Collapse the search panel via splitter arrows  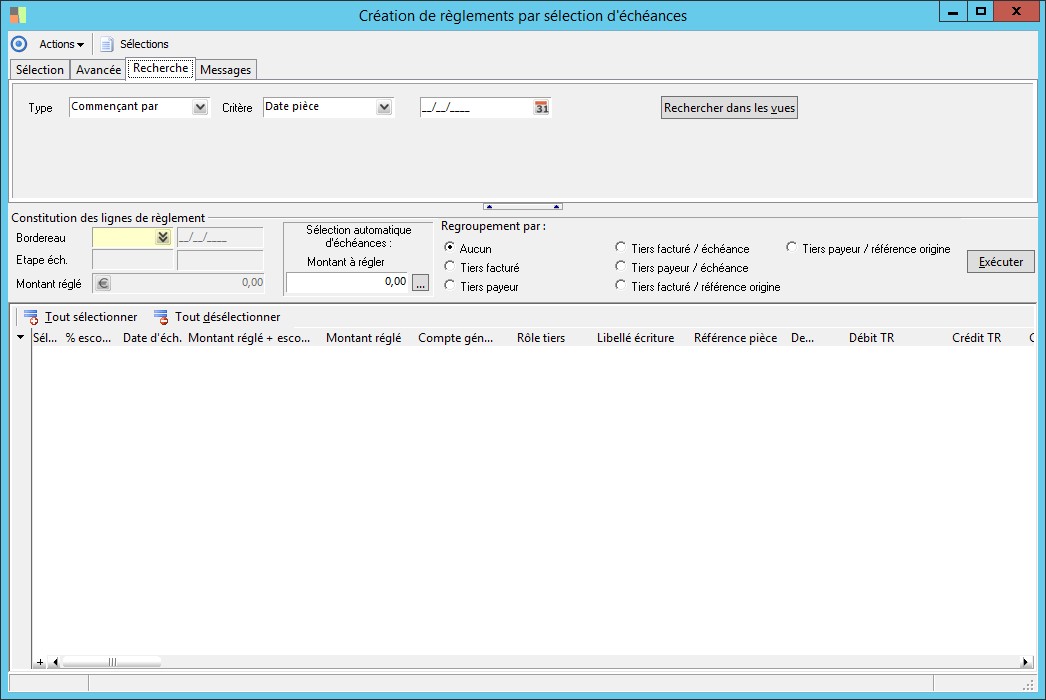point(522,206)
